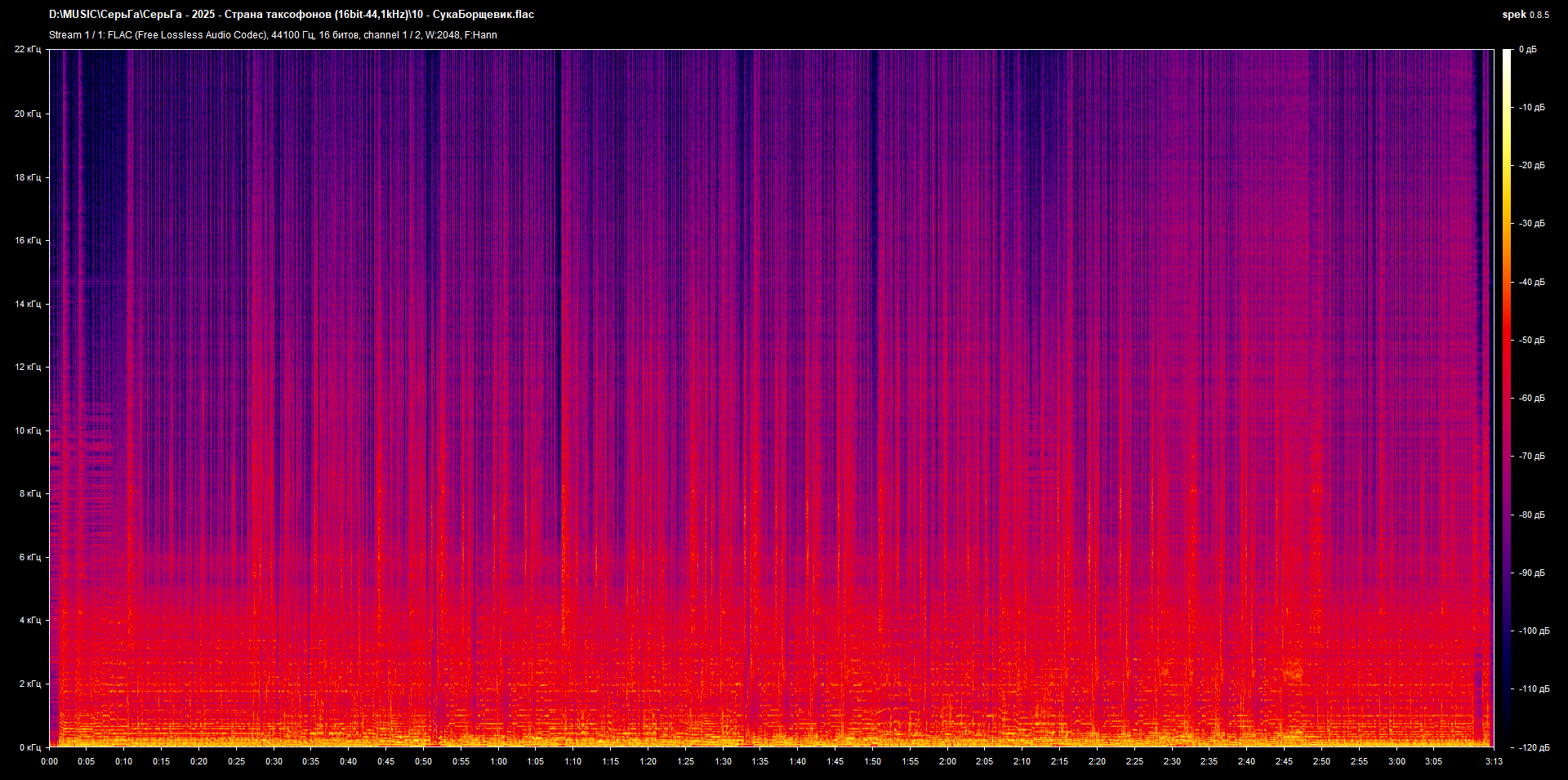Click the 1:30 time marker
Screen dimensions: 1568x780
[x=723, y=762]
